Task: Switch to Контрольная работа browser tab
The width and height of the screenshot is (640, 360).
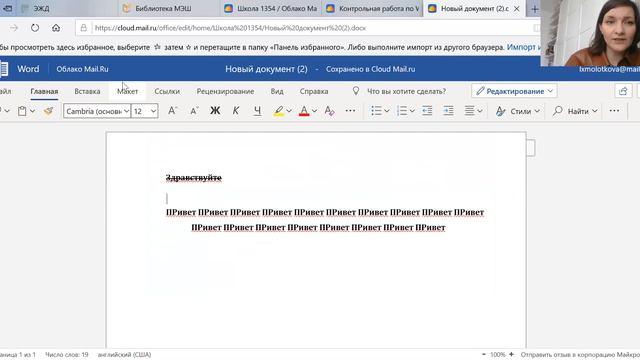Action: [x=373, y=8]
